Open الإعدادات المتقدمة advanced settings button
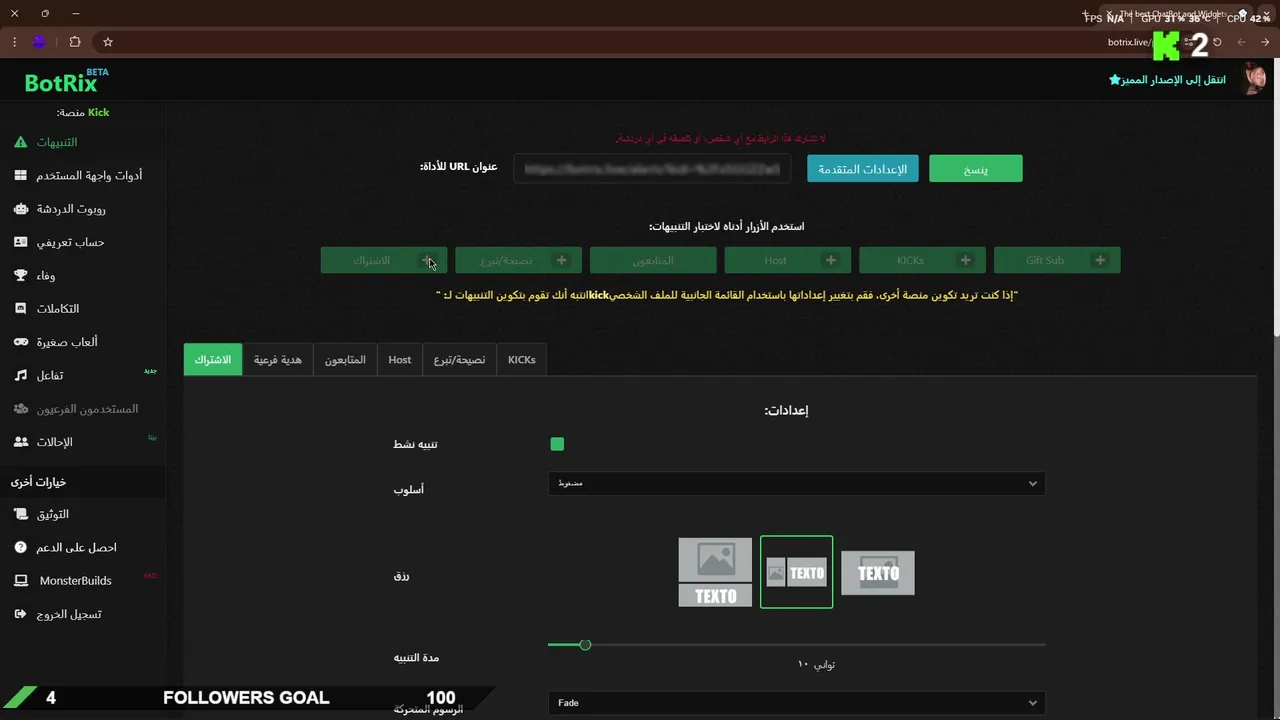 pos(863,169)
